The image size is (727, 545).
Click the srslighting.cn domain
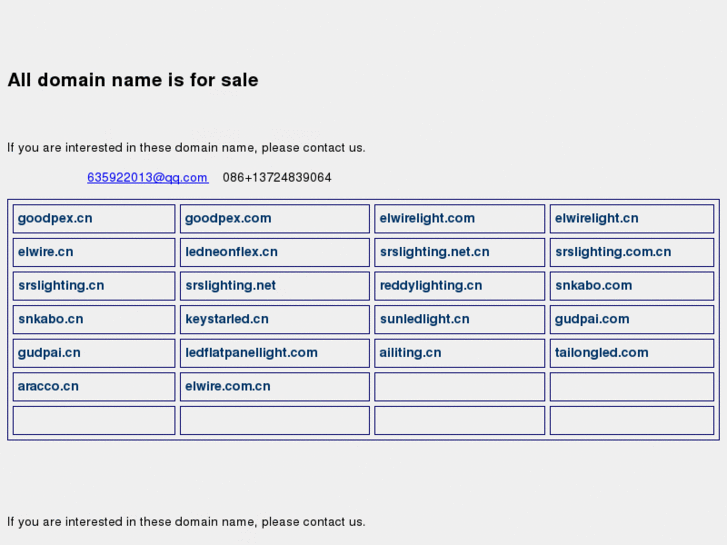[61, 286]
